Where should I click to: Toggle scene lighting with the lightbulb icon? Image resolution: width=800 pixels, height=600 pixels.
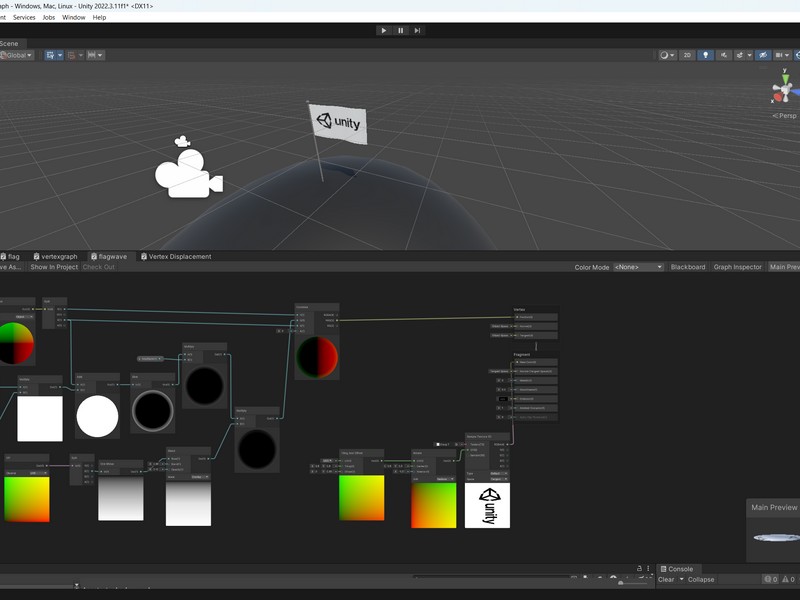[x=706, y=55]
